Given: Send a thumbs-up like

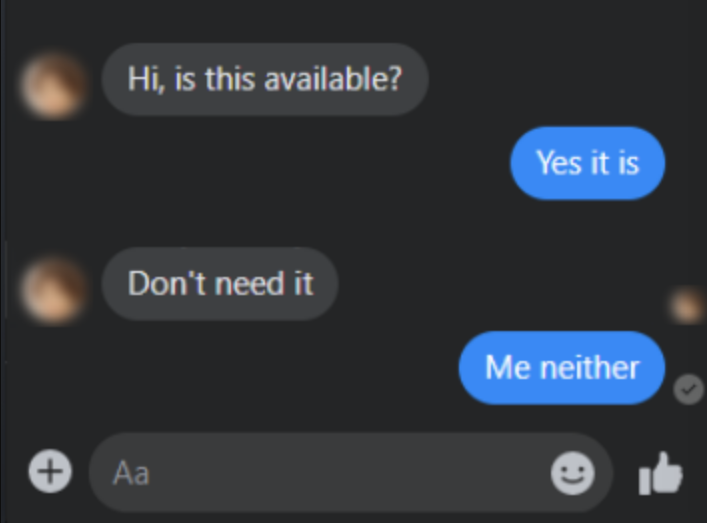Looking at the screenshot, I should click(661, 473).
